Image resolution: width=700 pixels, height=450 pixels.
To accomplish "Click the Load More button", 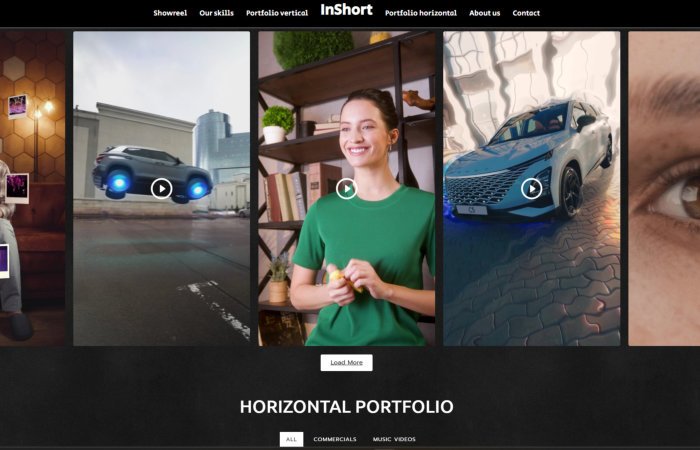I will [346, 362].
